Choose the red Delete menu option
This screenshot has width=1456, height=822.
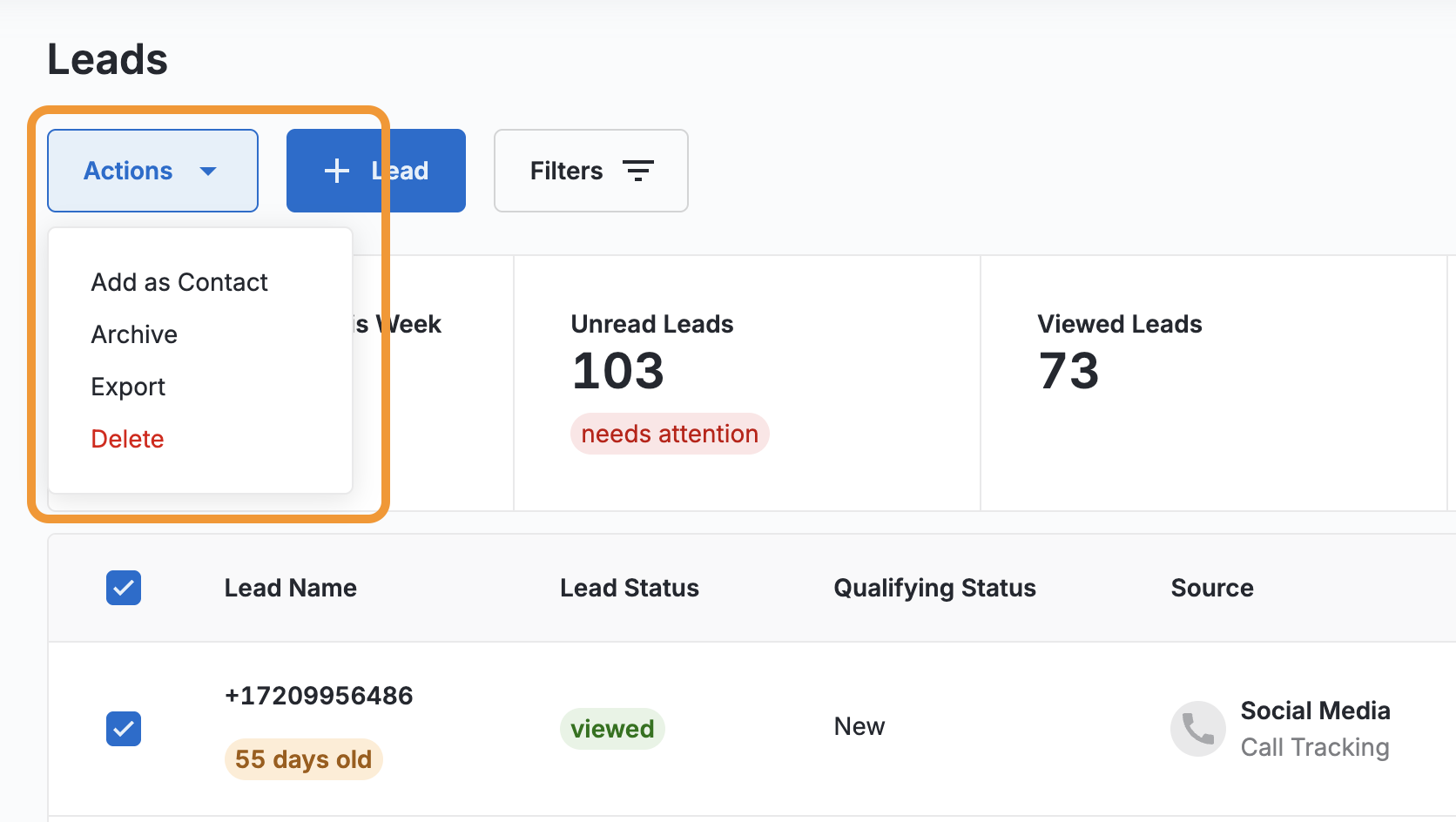(127, 439)
